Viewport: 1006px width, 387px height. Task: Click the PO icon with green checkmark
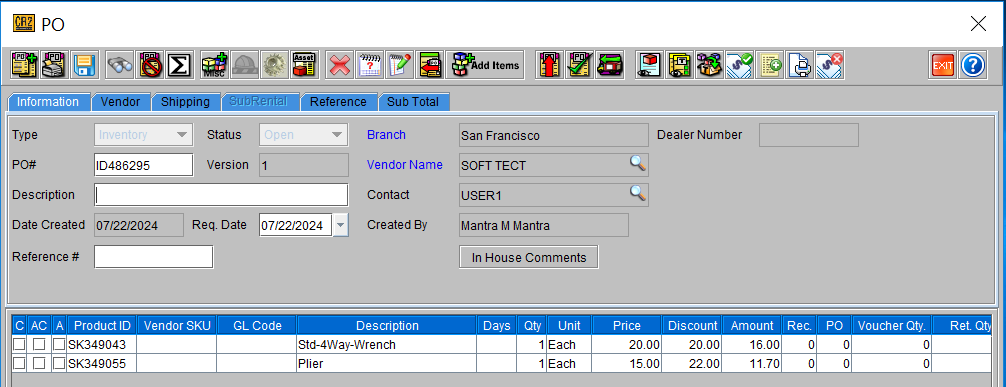coord(579,65)
